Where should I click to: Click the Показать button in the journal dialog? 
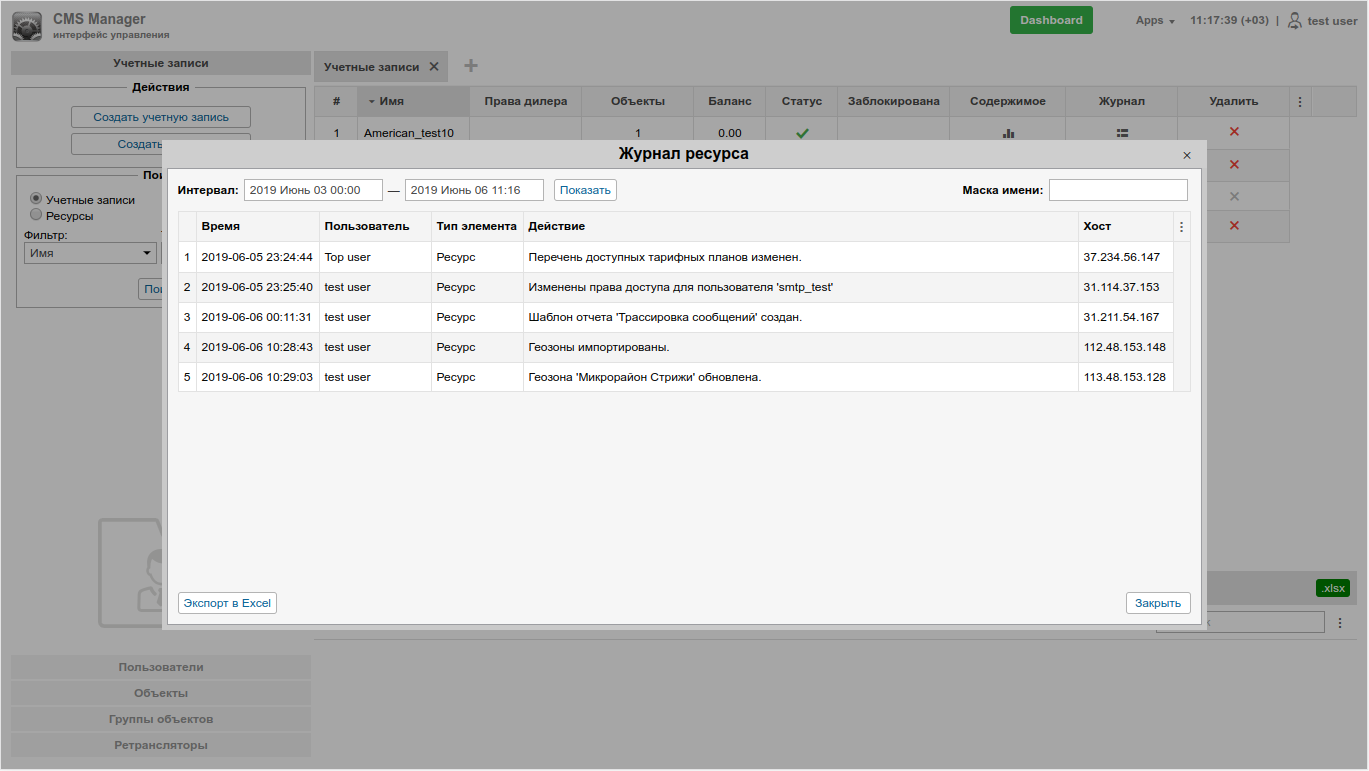585,189
